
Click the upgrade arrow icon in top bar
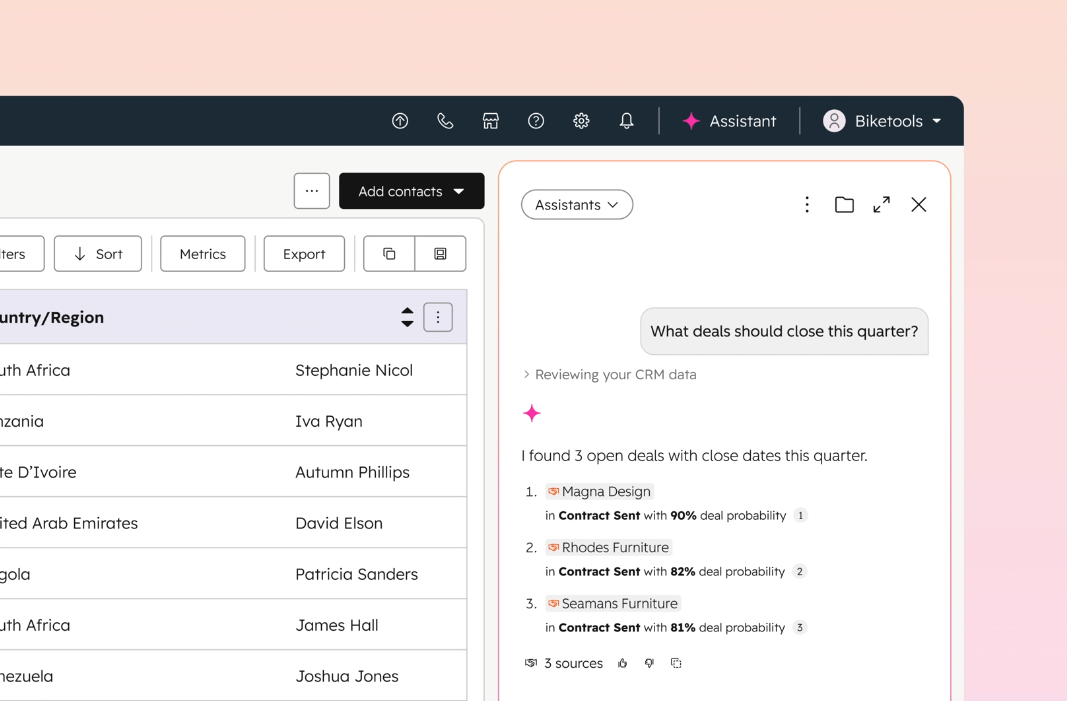(400, 121)
